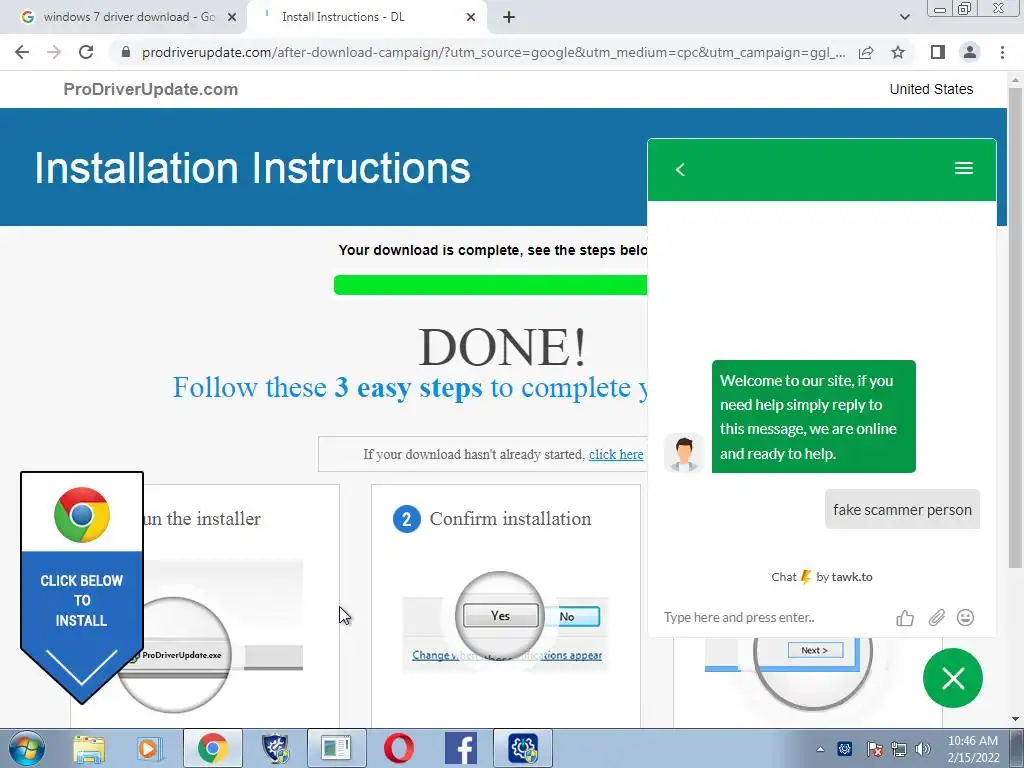
Task: Open the shield gear app in taskbar
Action: tap(275, 748)
